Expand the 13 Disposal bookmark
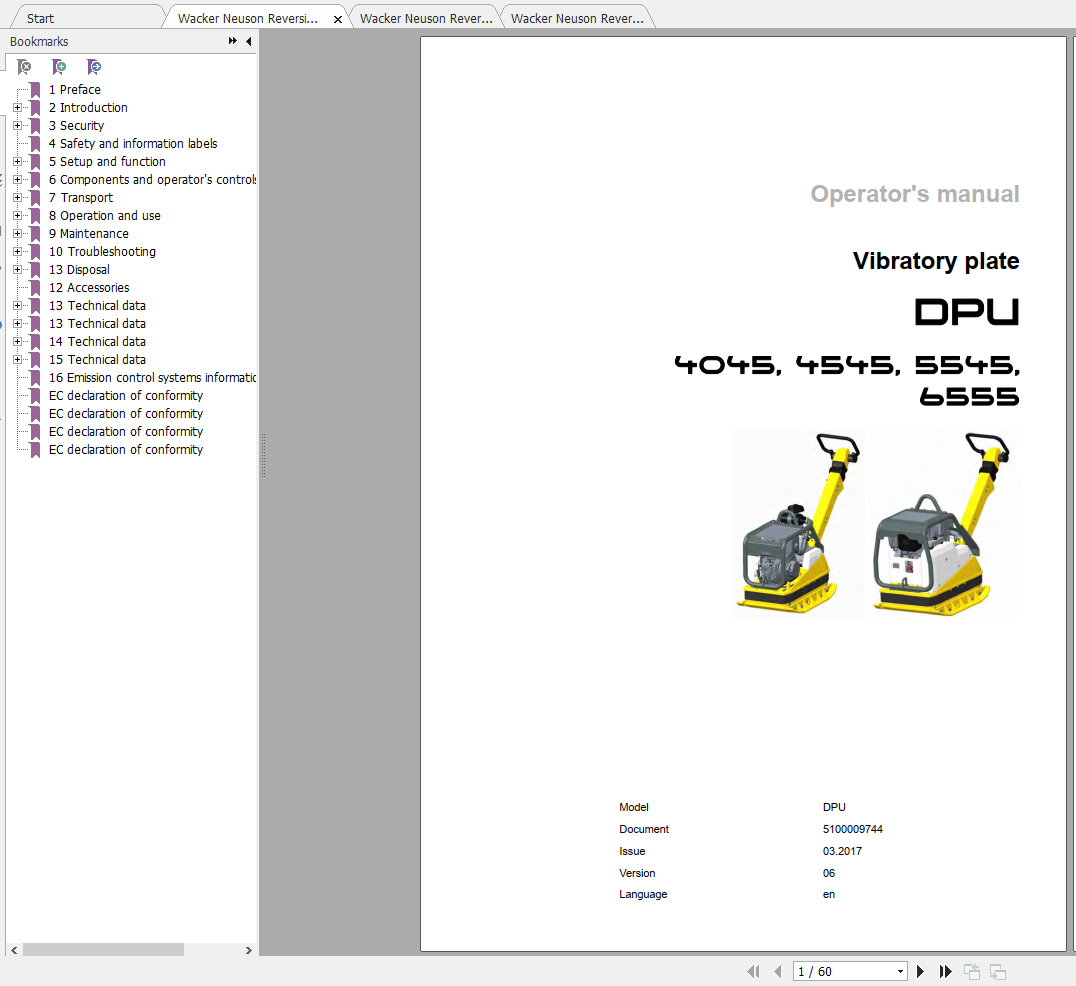1076x986 pixels. pyautogui.click(x=17, y=270)
